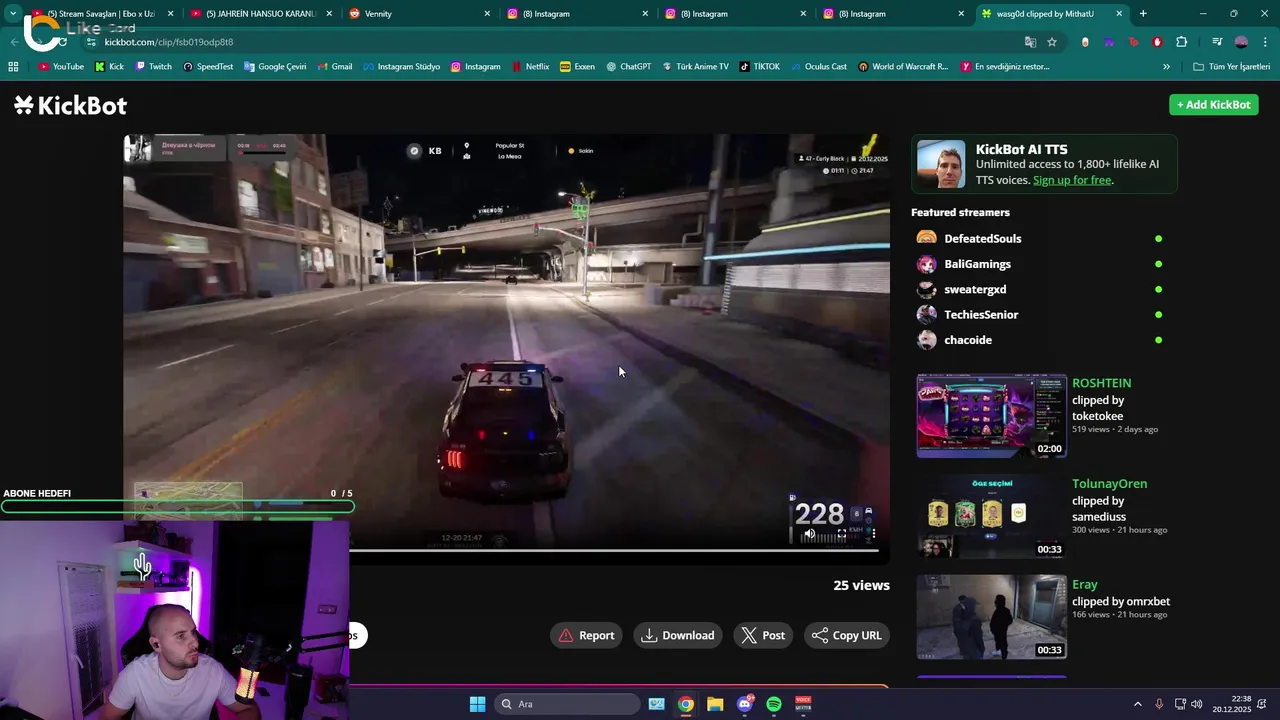Enter fullscreen on the video player
The image size is (1280, 720).
click(841, 534)
